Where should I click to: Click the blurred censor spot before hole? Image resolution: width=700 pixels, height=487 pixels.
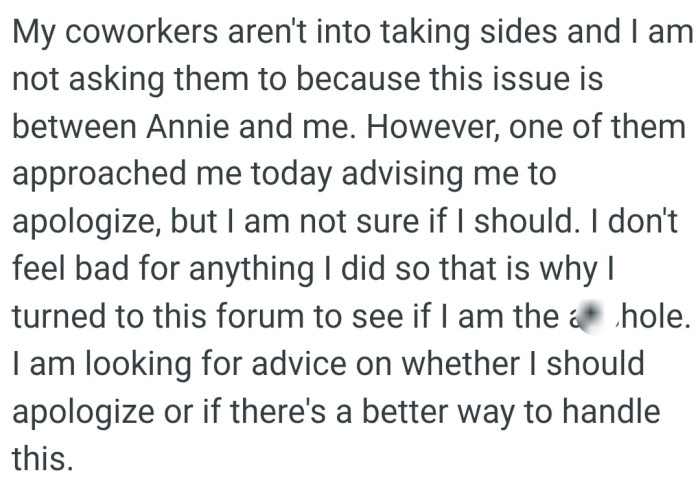coord(591,316)
